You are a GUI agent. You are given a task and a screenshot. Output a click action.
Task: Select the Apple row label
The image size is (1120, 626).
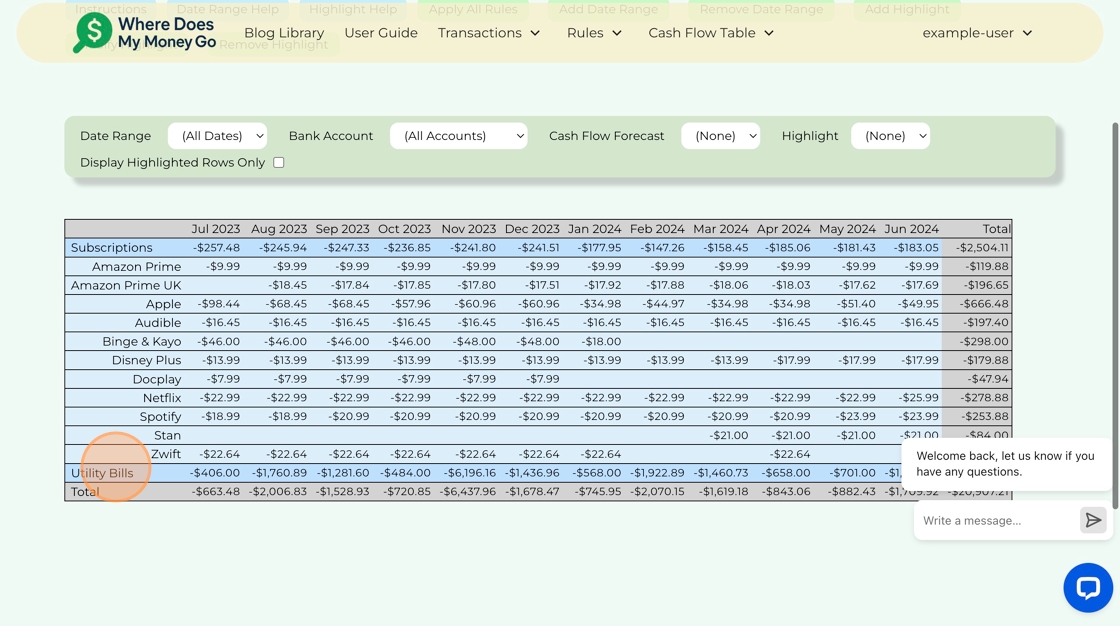click(x=163, y=304)
